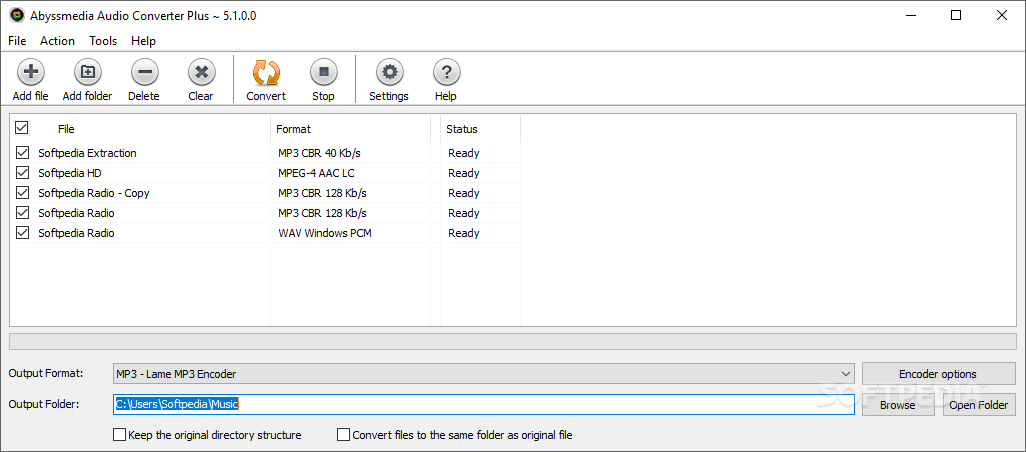Click the Add folder toolbar icon

point(87,73)
